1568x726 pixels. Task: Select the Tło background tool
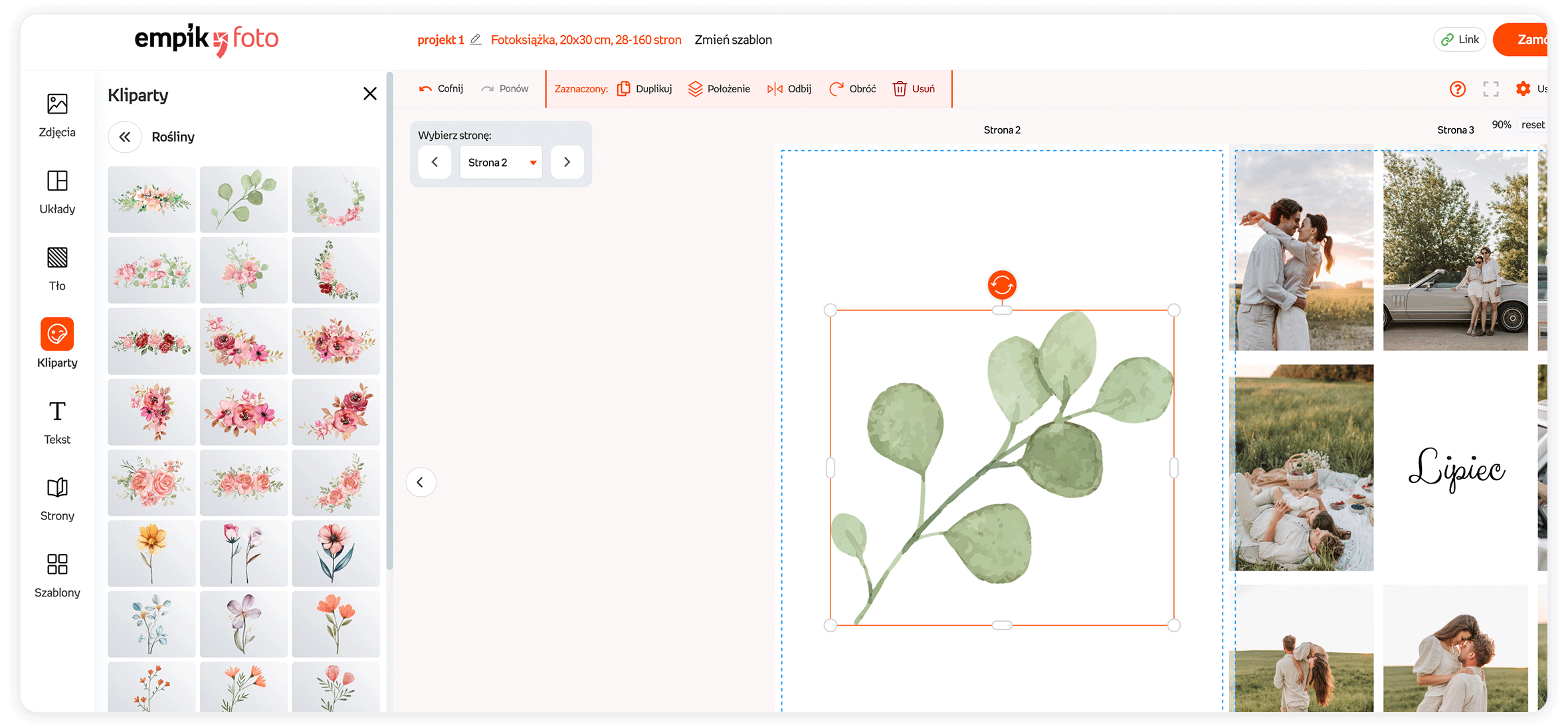click(x=57, y=268)
